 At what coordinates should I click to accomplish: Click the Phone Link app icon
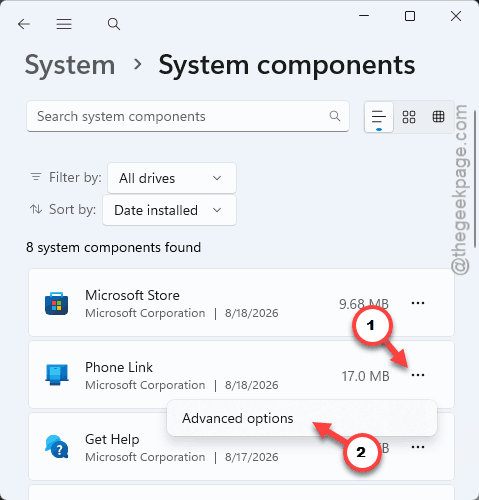click(x=56, y=375)
